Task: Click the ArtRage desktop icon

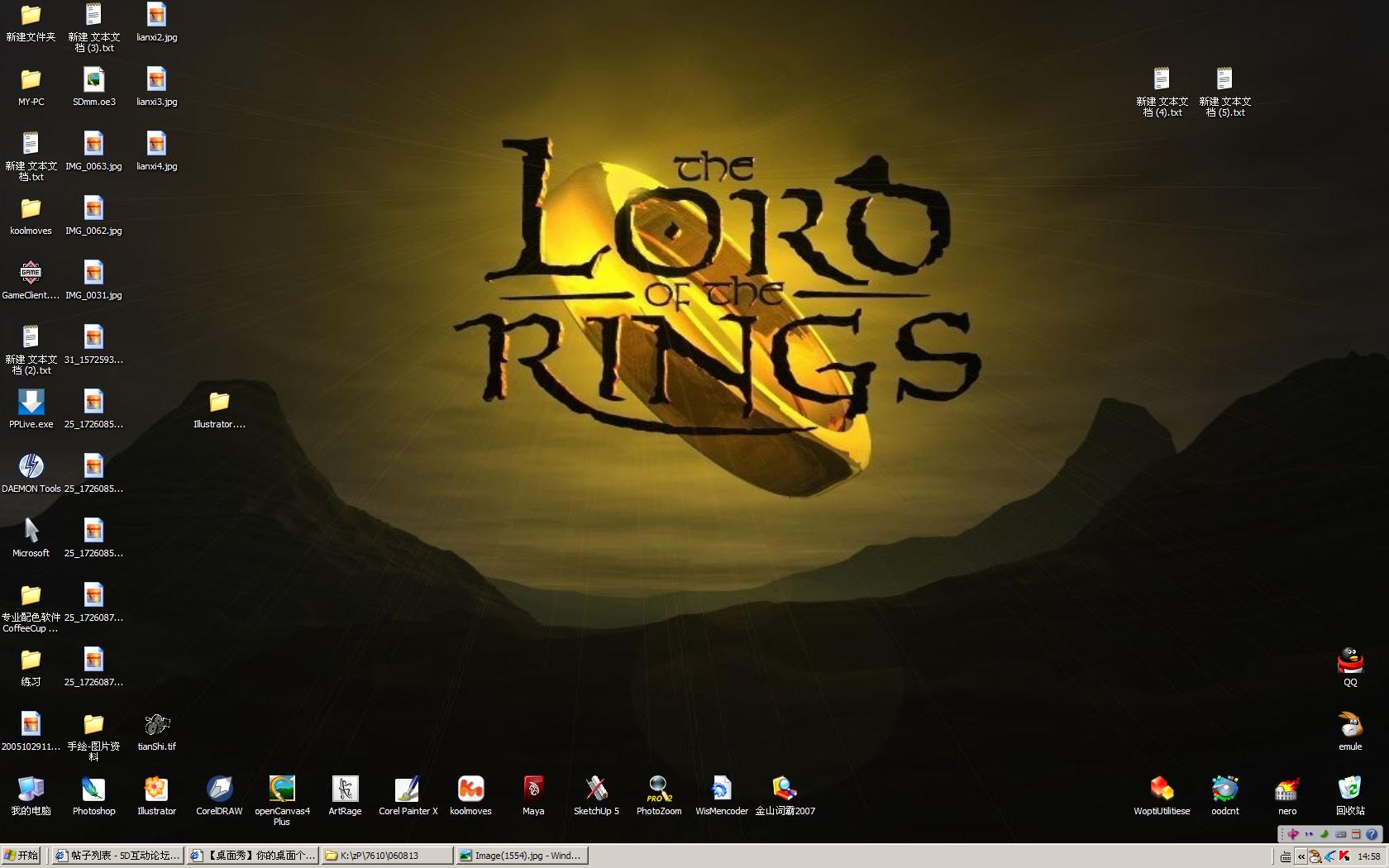Action: click(345, 795)
